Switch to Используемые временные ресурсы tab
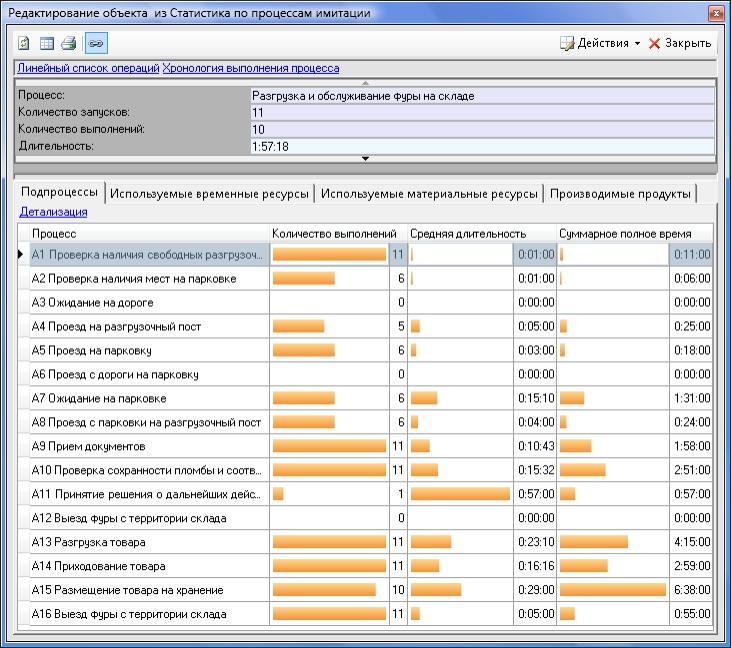731x648 pixels. coord(211,192)
